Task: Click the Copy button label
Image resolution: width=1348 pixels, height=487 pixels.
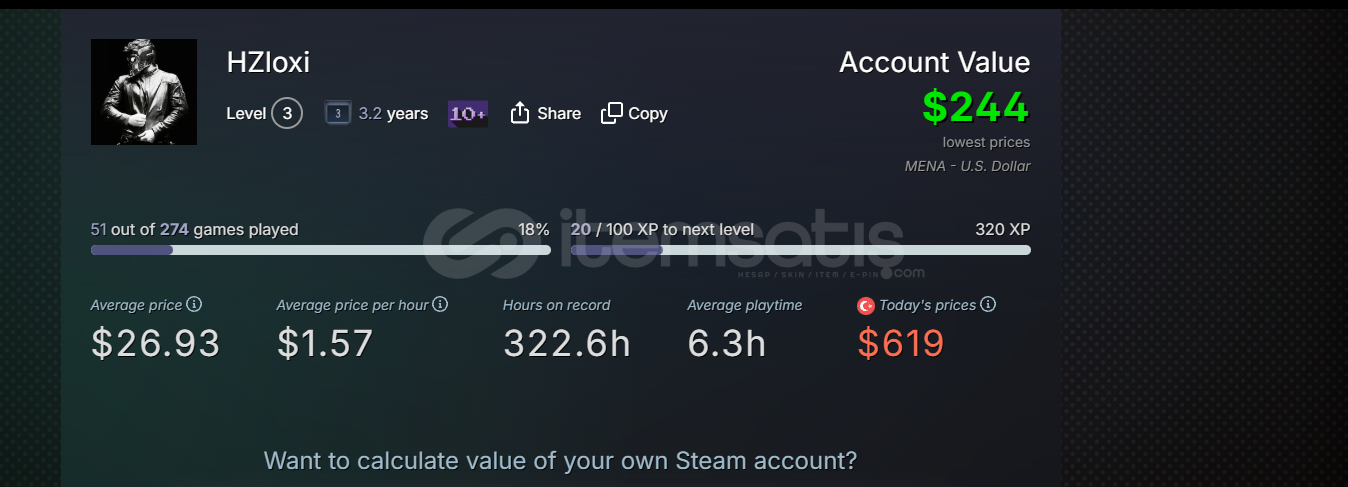Action: [x=648, y=113]
